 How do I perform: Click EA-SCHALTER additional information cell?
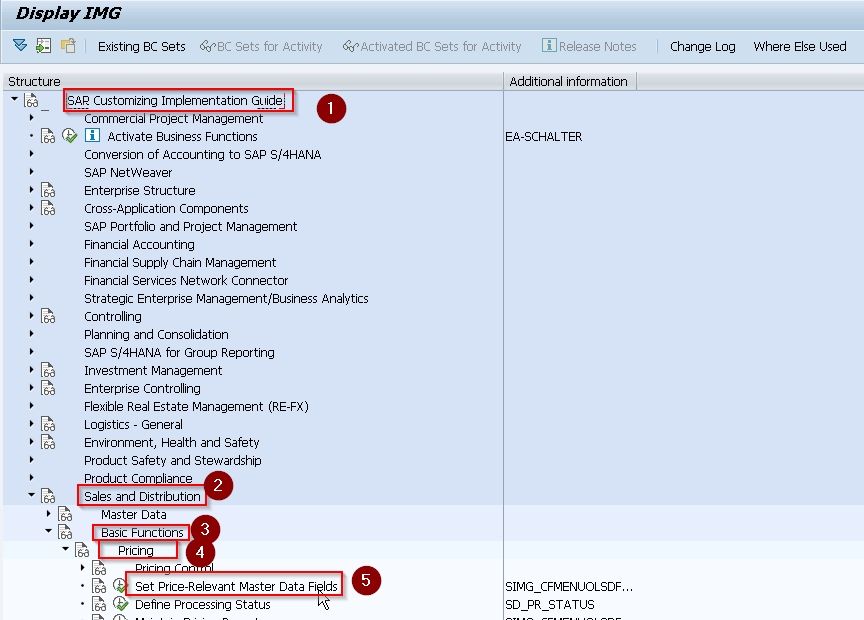click(543, 137)
